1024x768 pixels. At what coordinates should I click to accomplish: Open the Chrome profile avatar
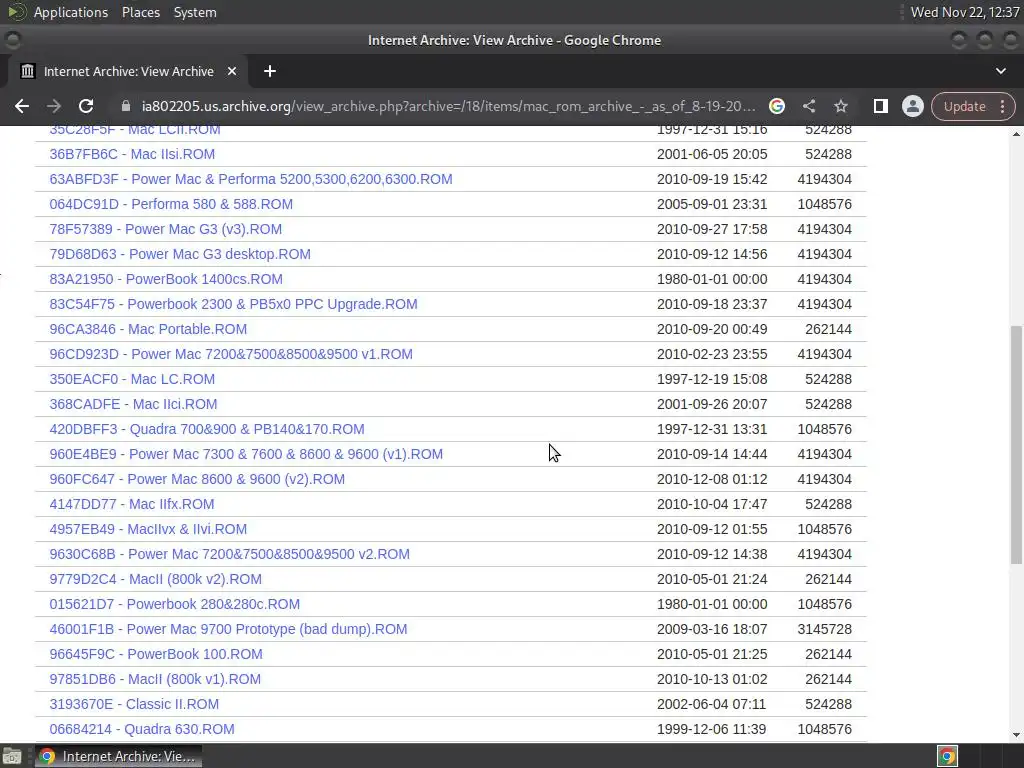(x=912, y=106)
